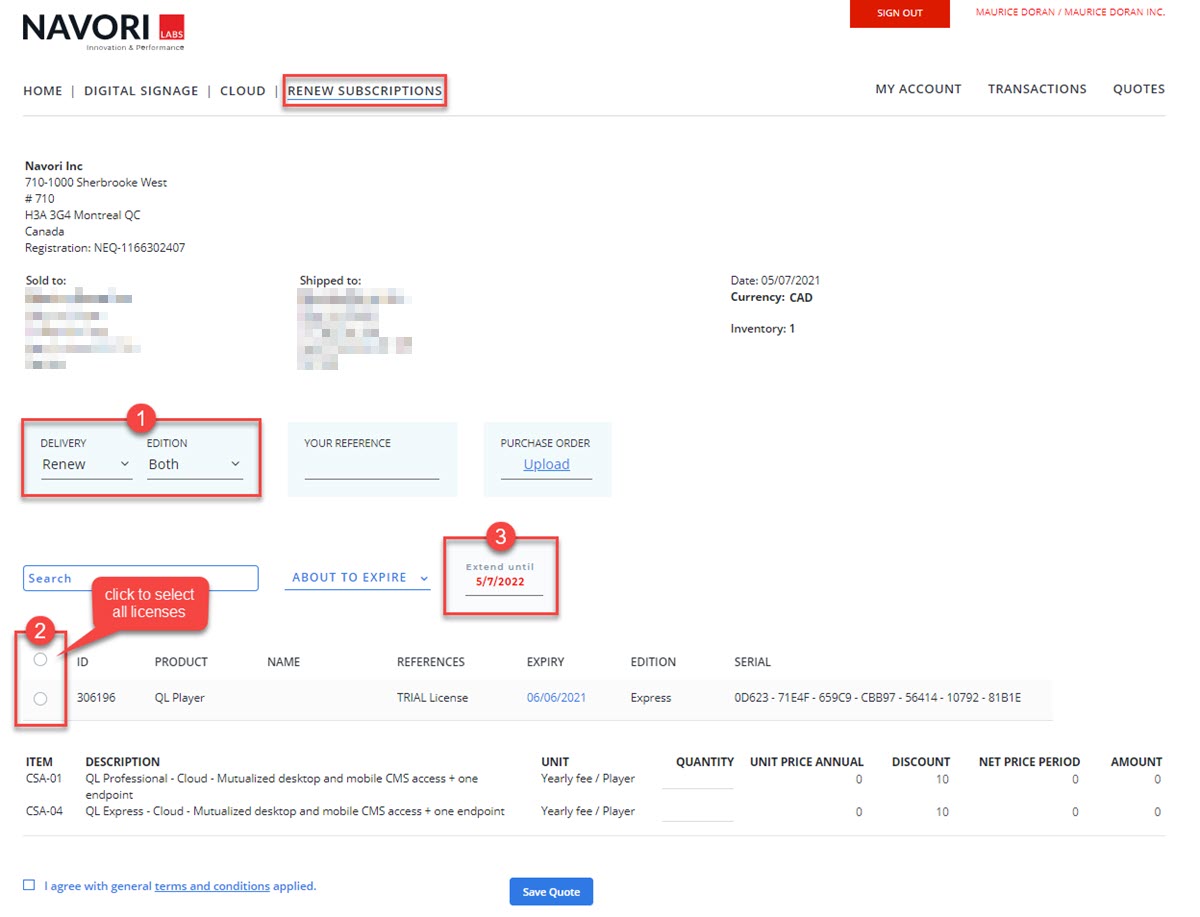Expand the Edition dropdown set to Both
Screen dimensions: 1200x917
195,465
